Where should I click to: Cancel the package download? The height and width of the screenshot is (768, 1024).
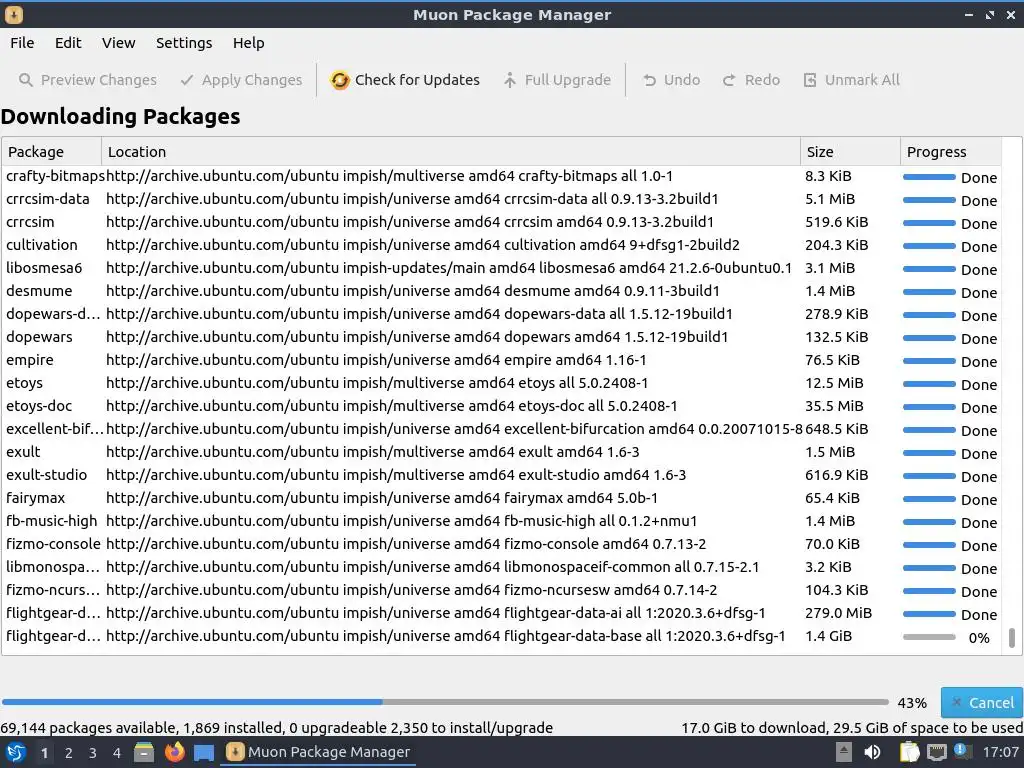982,703
